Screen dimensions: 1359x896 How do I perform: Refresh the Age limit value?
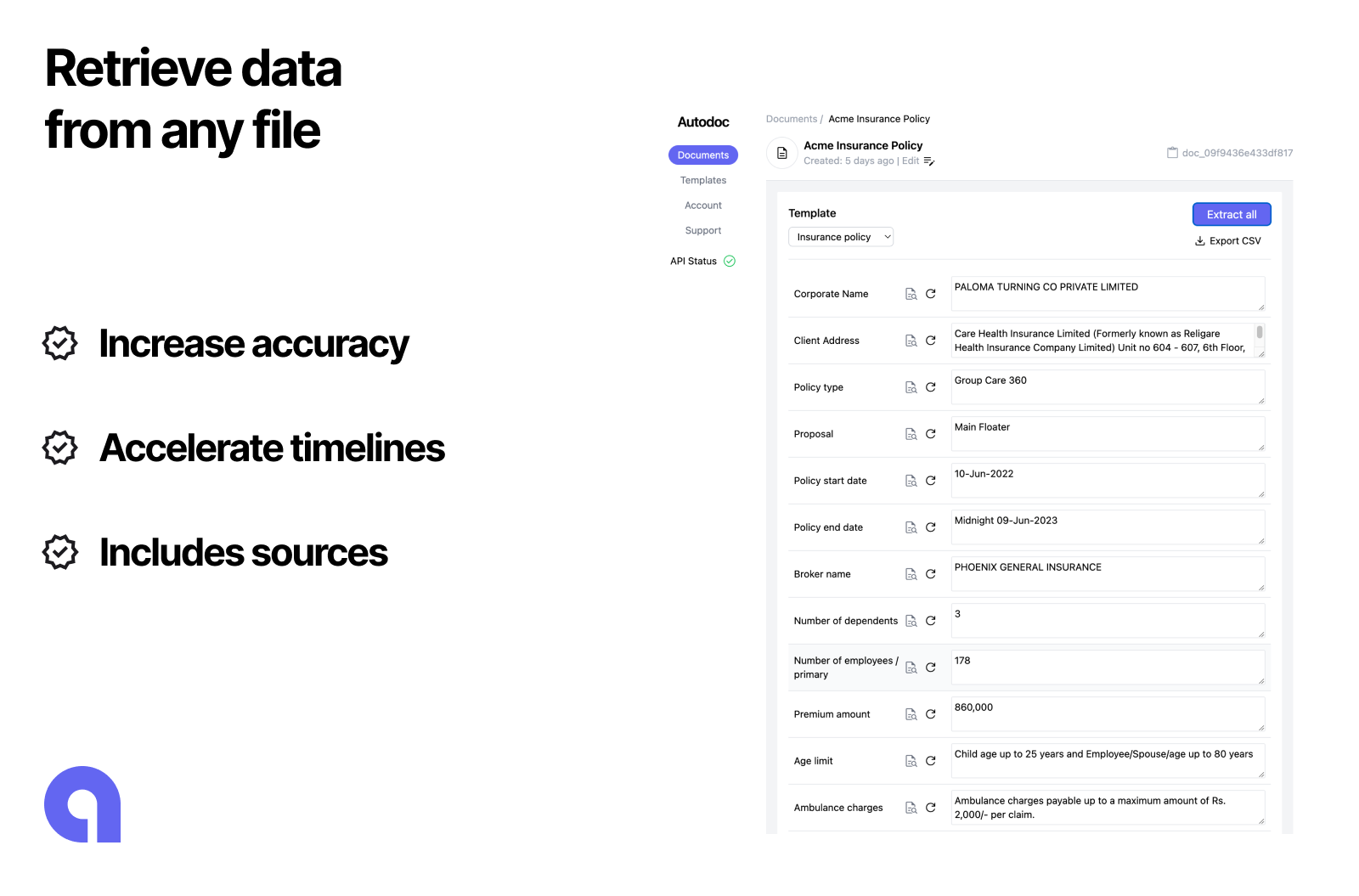tap(931, 761)
